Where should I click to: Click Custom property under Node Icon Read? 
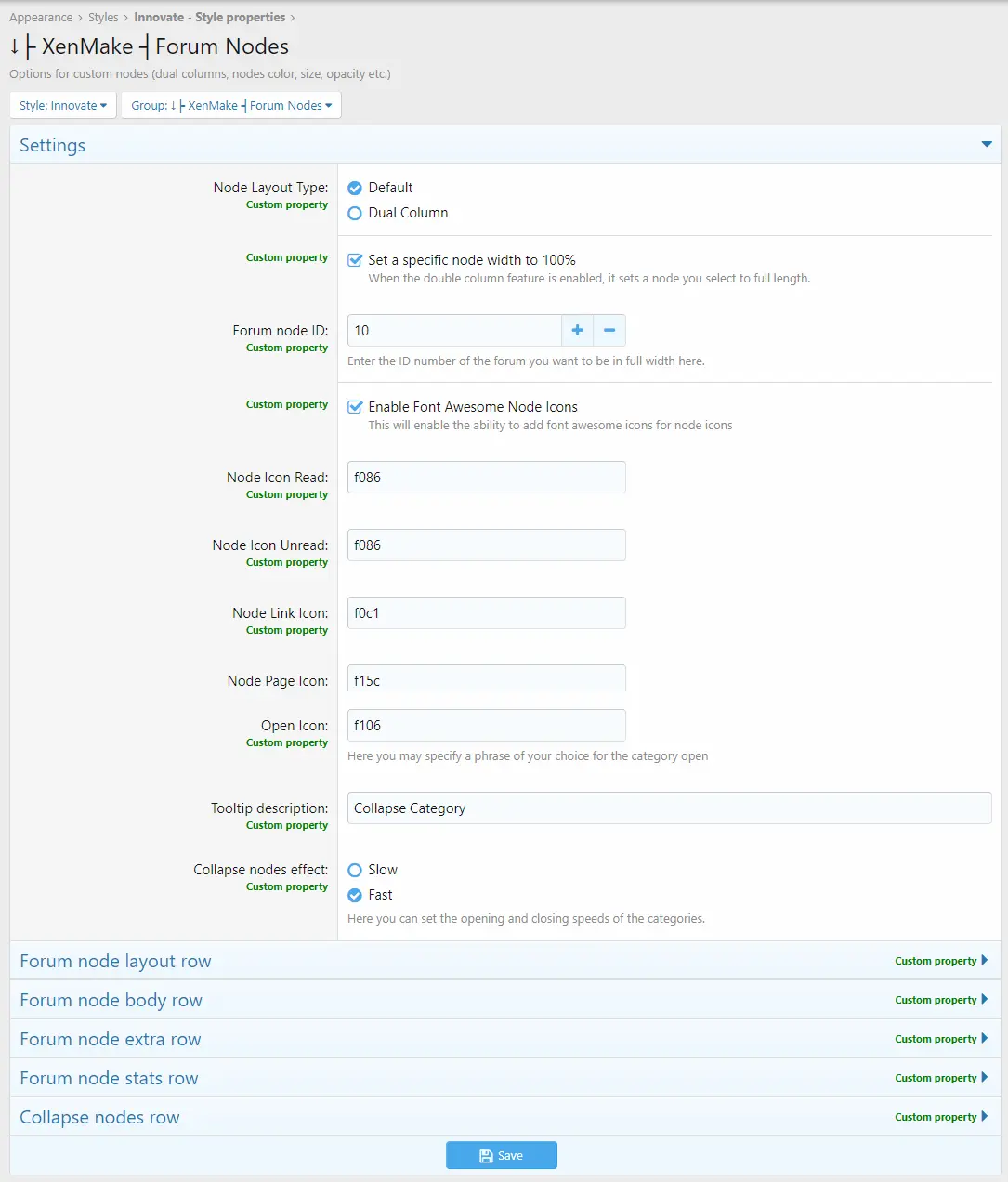pyautogui.click(x=287, y=494)
